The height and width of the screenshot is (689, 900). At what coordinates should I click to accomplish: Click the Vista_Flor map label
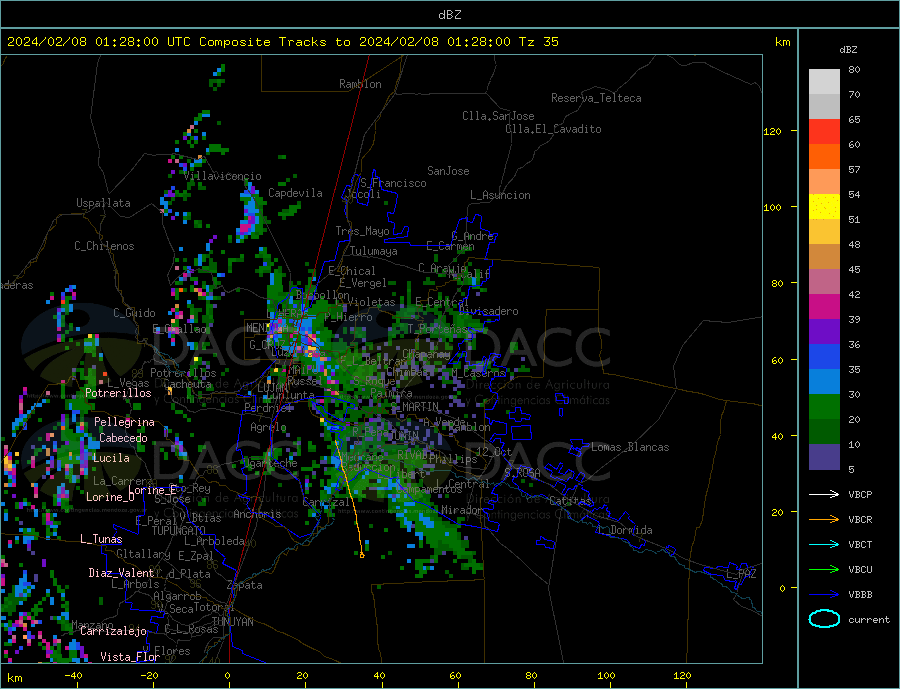click(130, 657)
